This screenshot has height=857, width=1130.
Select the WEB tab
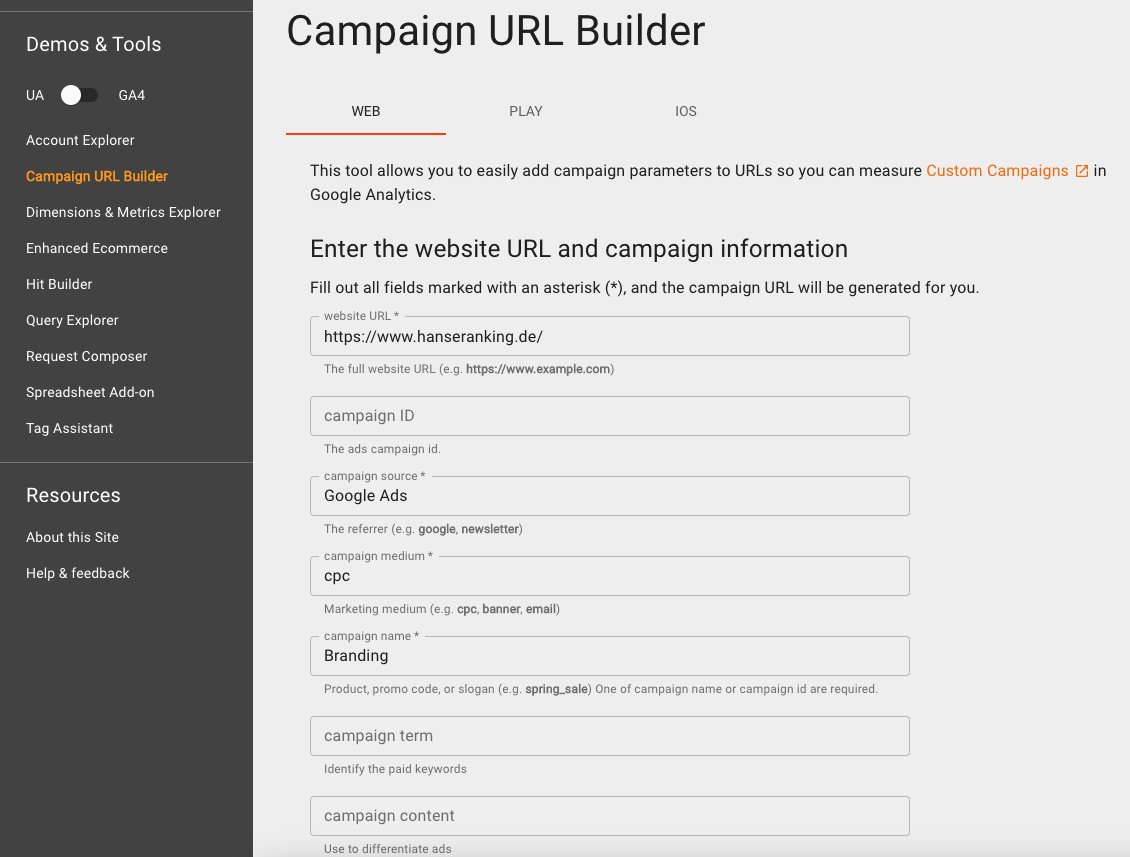point(365,111)
